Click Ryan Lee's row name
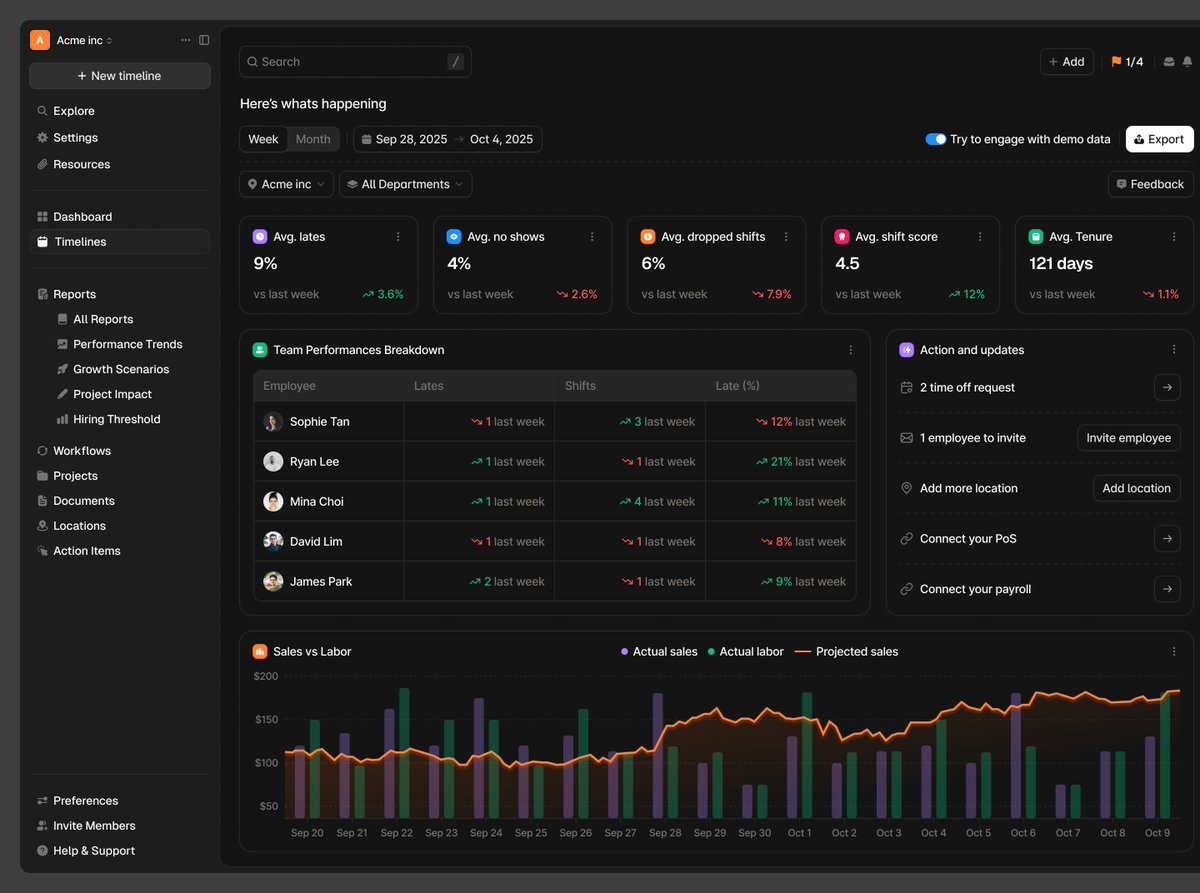1200x893 pixels. coord(314,462)
